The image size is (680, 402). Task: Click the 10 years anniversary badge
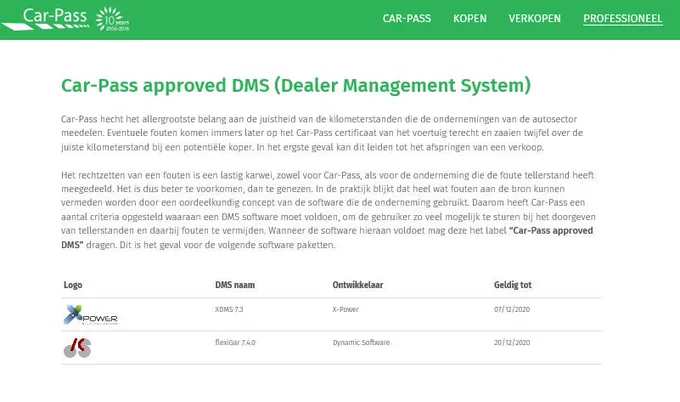112,19
